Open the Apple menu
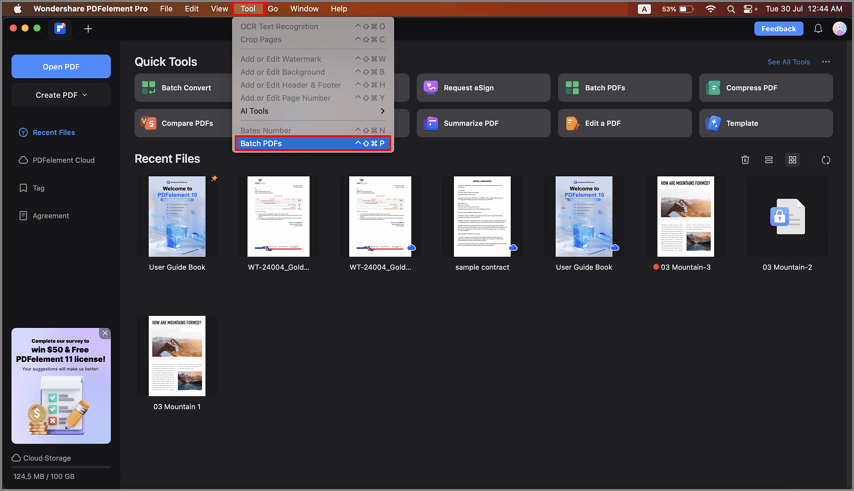 click(17, 9)
